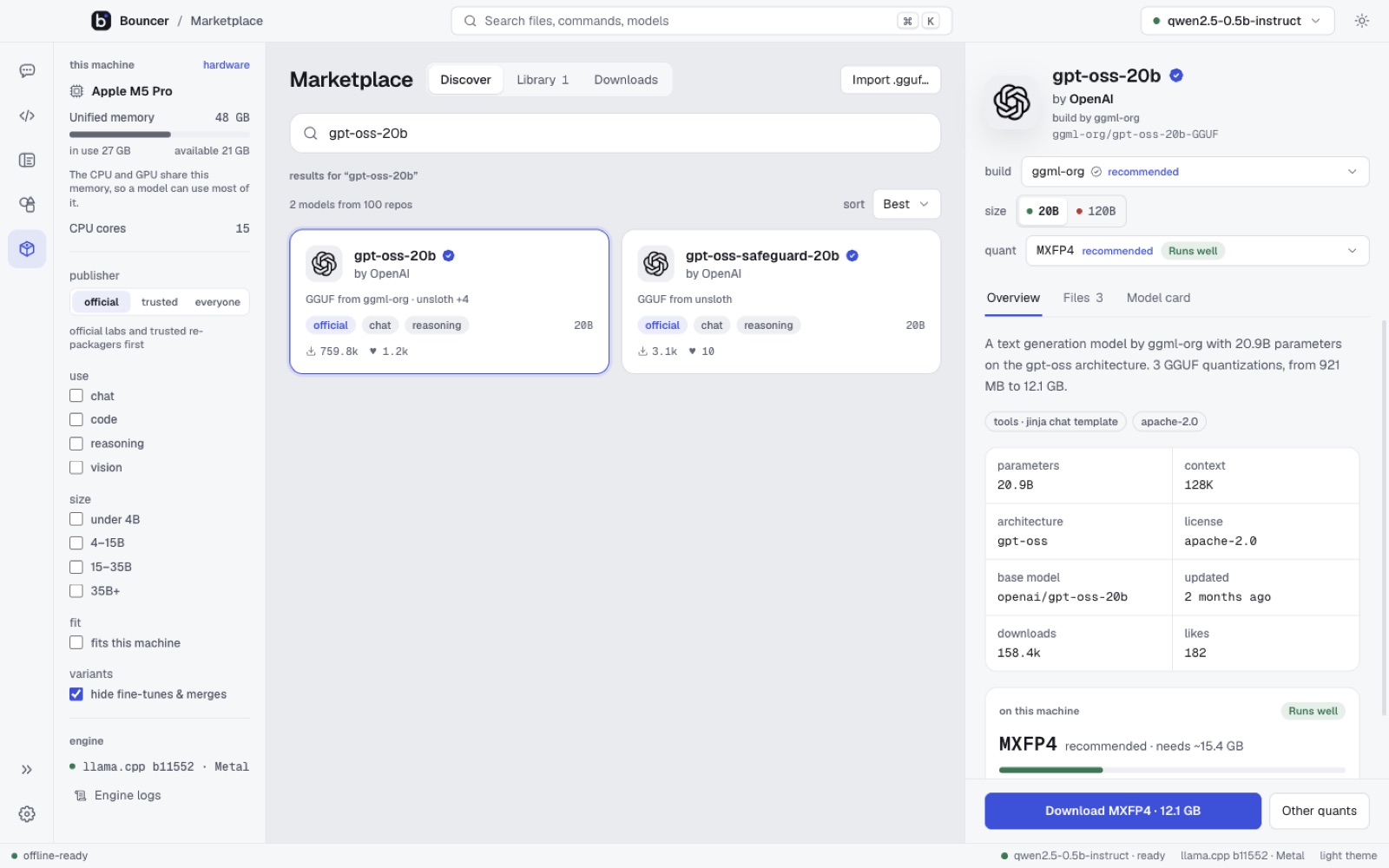Open the Files tab in detail panel

pos(1083,298)
